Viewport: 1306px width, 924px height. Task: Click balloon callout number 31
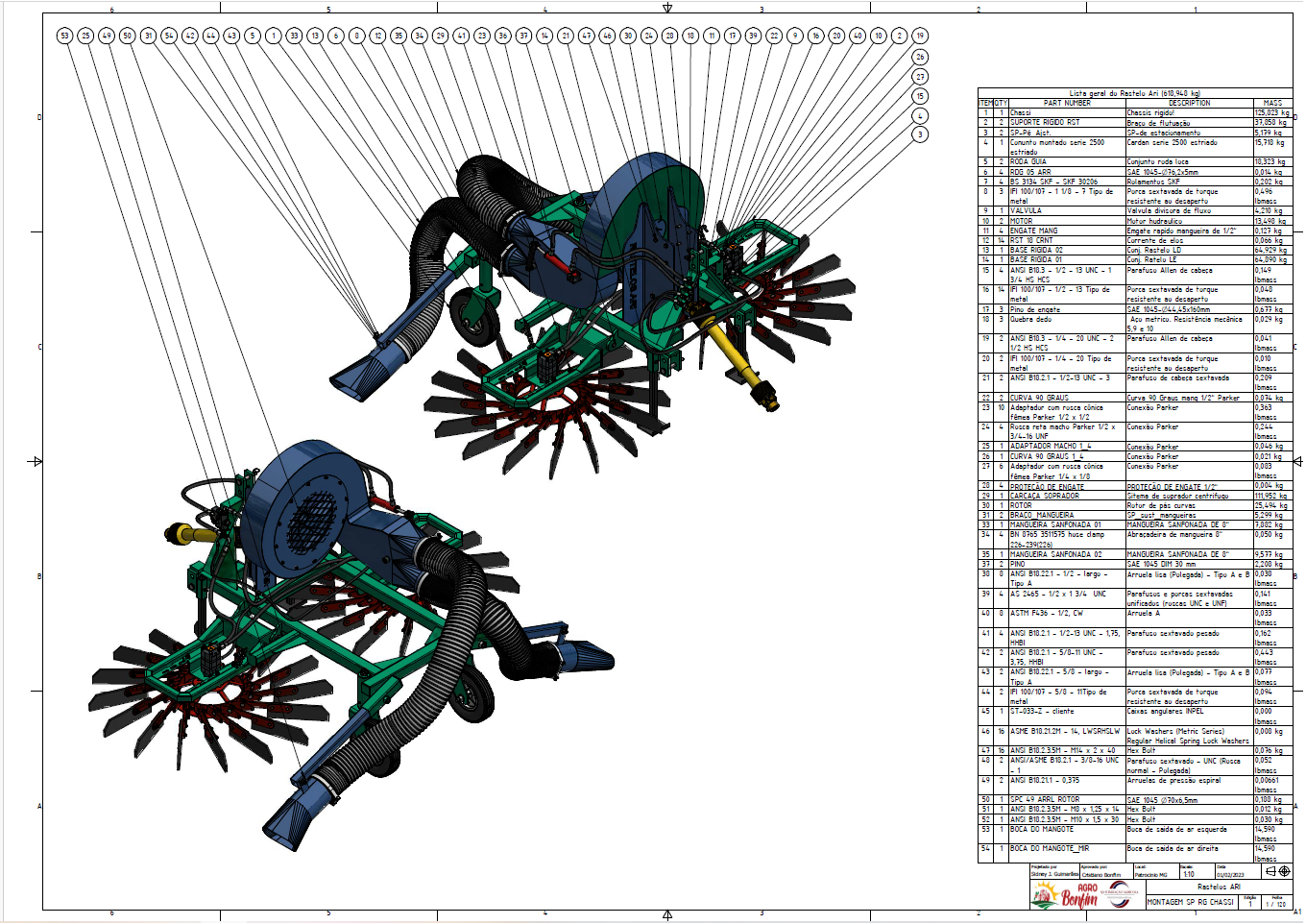(148, 36)
